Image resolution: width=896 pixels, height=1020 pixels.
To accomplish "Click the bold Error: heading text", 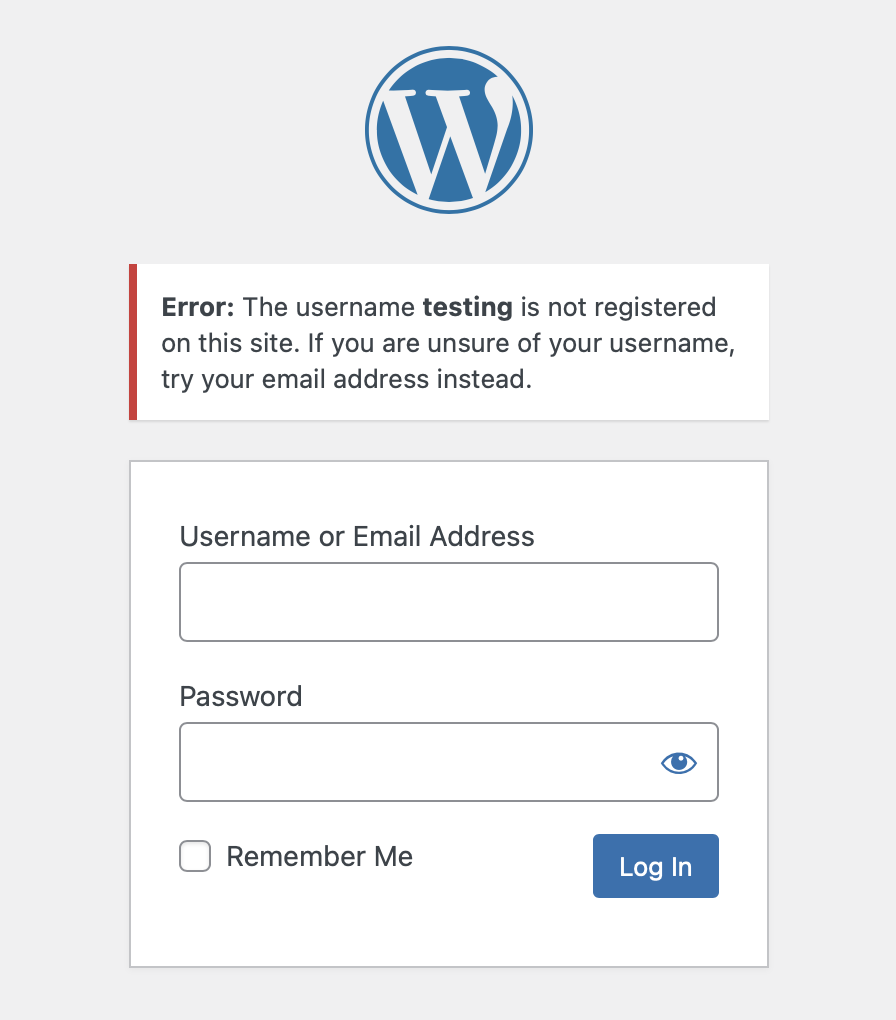I will click(198, 307).
